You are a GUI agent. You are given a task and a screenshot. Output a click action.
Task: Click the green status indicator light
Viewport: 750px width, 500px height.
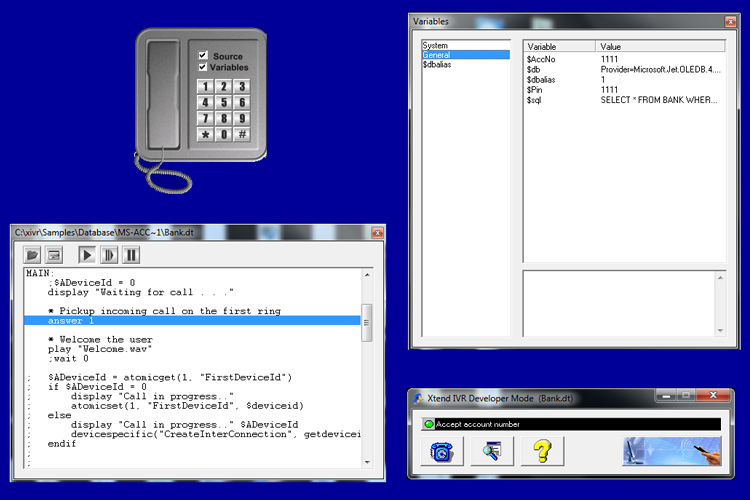tap(429, 424)
